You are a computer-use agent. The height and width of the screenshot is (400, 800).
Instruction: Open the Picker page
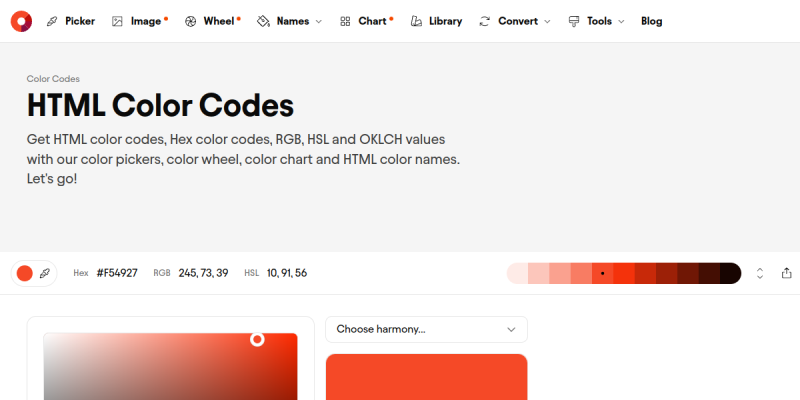[80, 21]
